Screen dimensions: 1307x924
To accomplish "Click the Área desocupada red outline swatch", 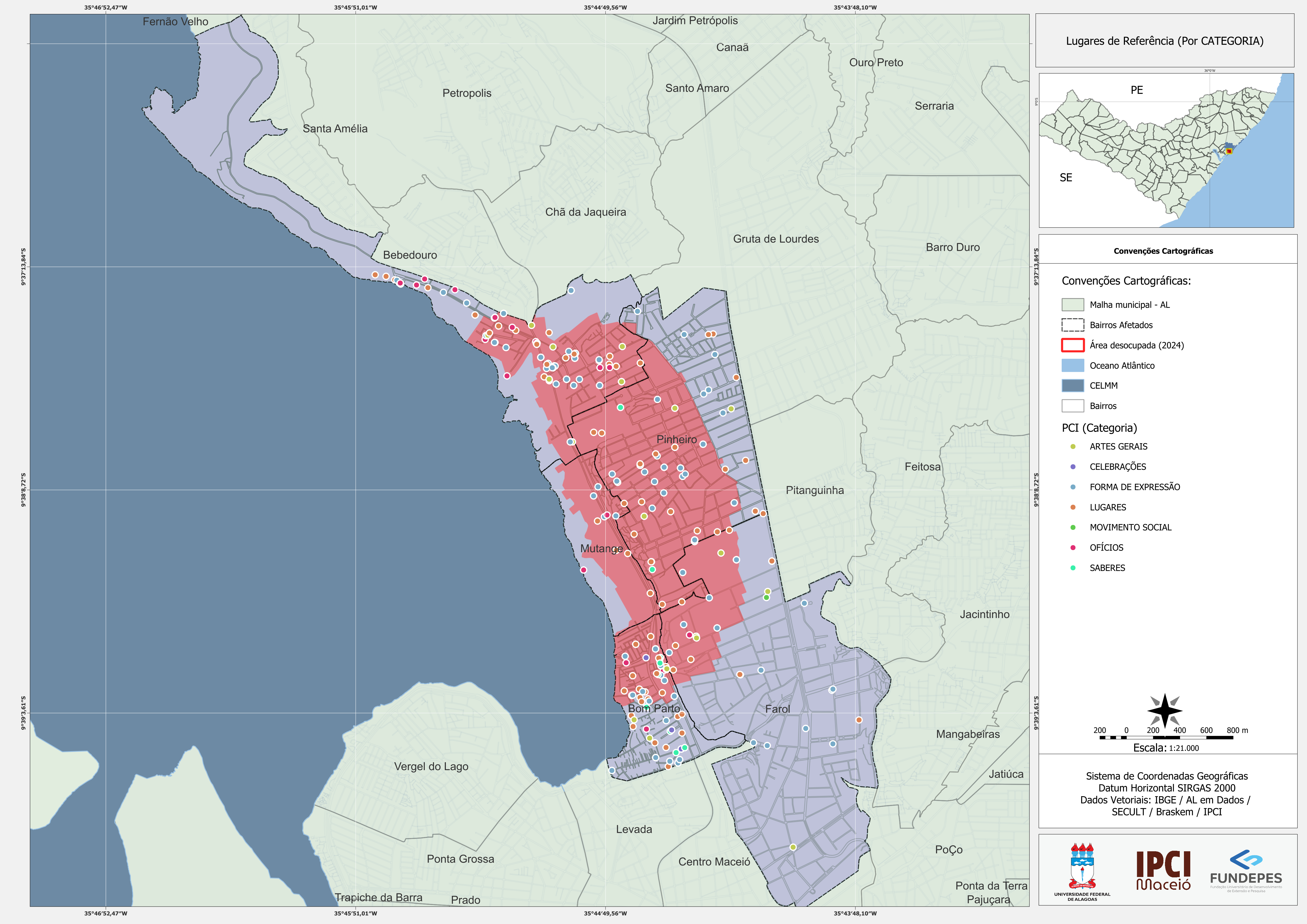I will (1072, 345).
